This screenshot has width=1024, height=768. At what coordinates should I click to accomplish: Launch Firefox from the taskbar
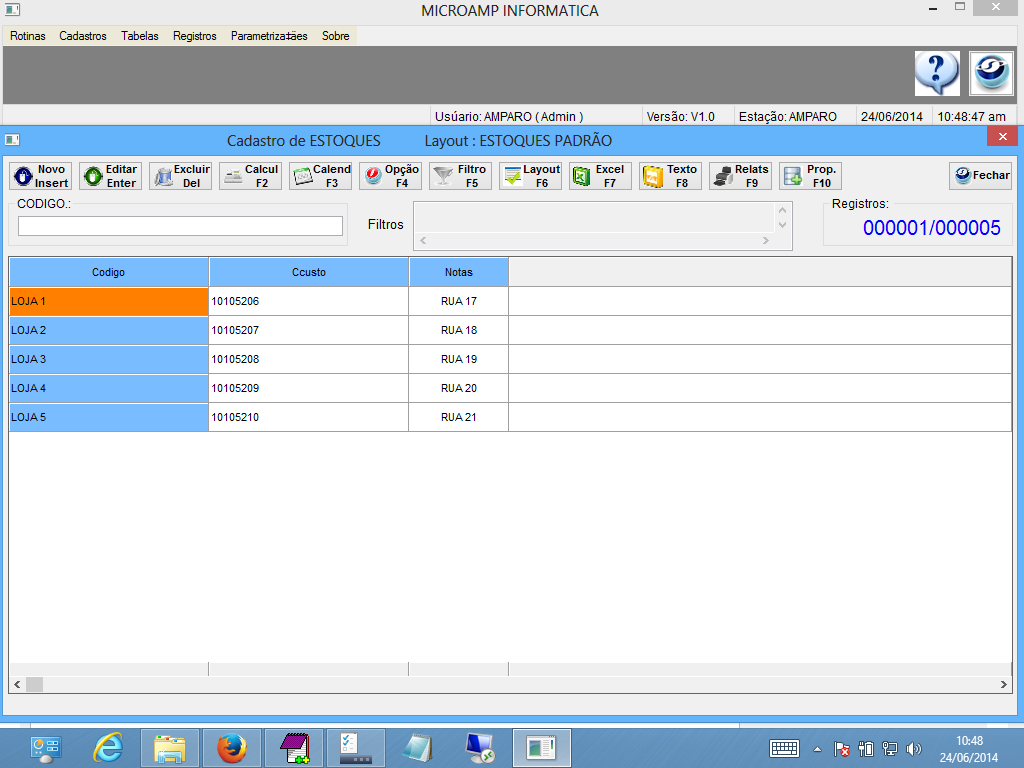(x=232, y=748)
